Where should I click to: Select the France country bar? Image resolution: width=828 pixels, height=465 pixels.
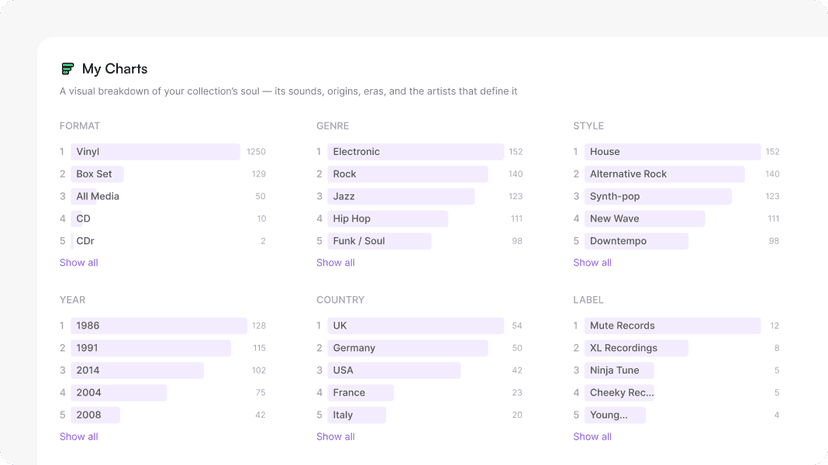(x=361, y=393)
